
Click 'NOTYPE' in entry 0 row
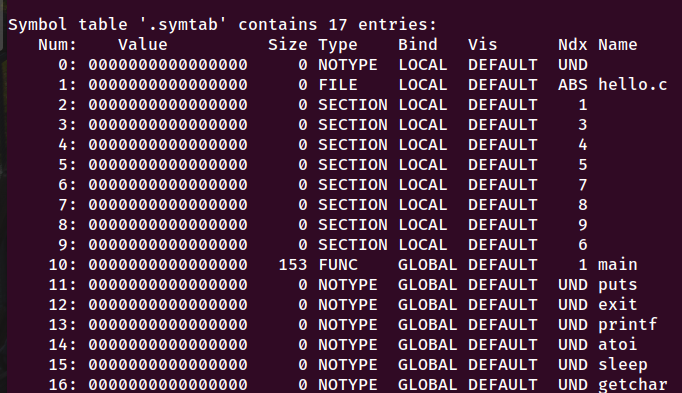348,65
